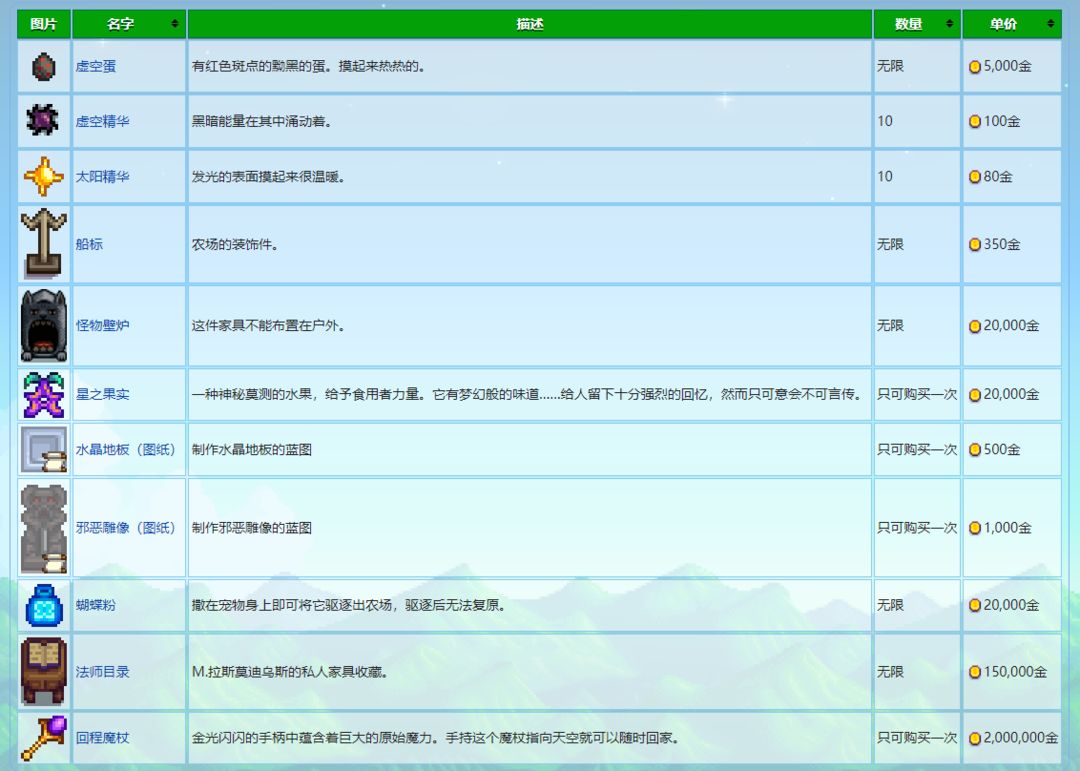
Task: Open the 蝴蝶粉 link
Action: click(x=96, y=605)
